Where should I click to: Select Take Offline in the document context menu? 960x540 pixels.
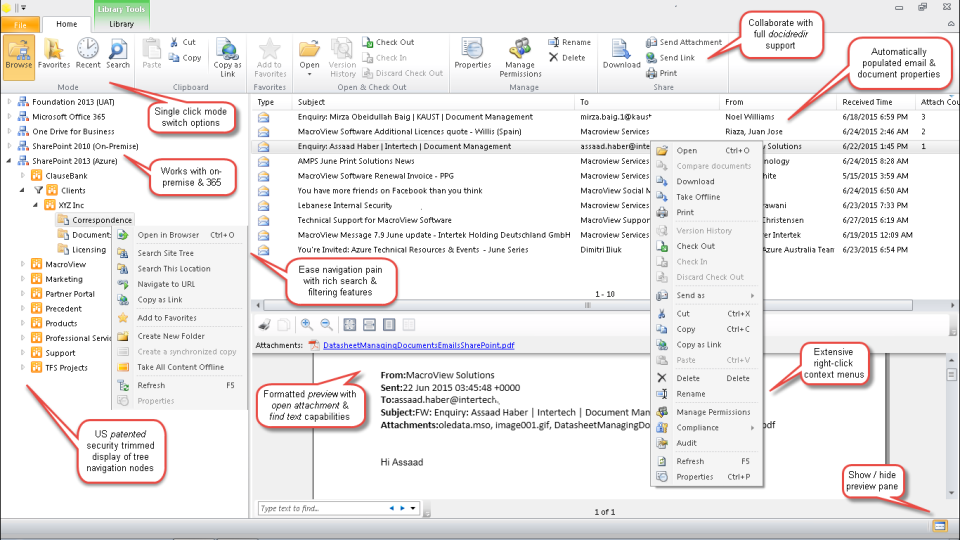707,197
